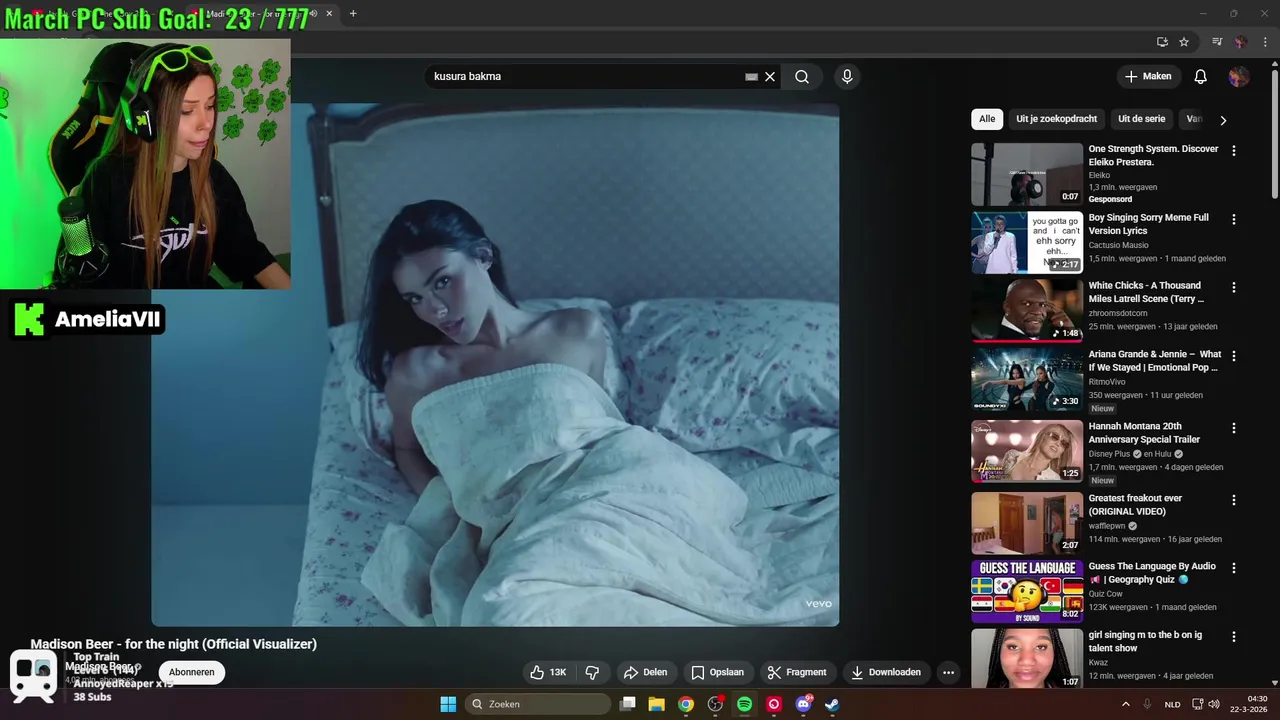Start voice search with microphone icon
Image resolution: width=1280 pixels, height=720 pixels.
pos(847,77)
